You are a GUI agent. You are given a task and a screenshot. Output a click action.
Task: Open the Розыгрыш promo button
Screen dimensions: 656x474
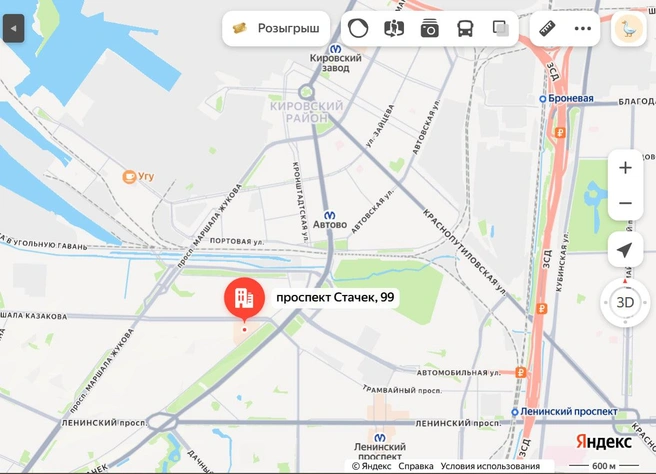276,28
